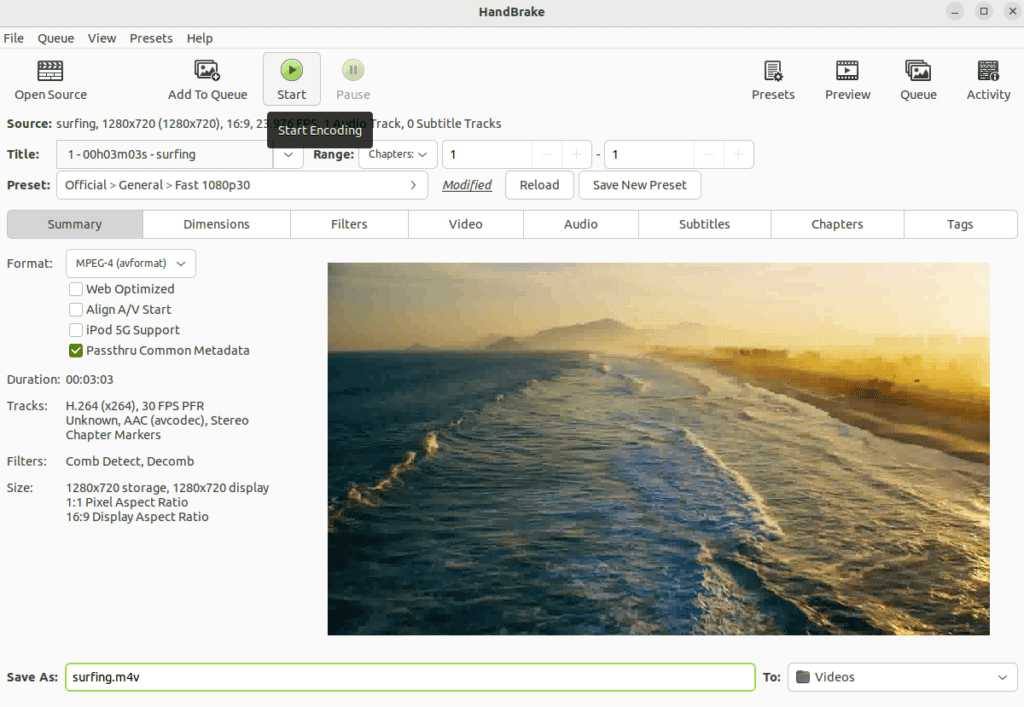The image size is (1024, 707).
Task: Open the Videos destination folder dropdown
Action: tap(900, 677)
